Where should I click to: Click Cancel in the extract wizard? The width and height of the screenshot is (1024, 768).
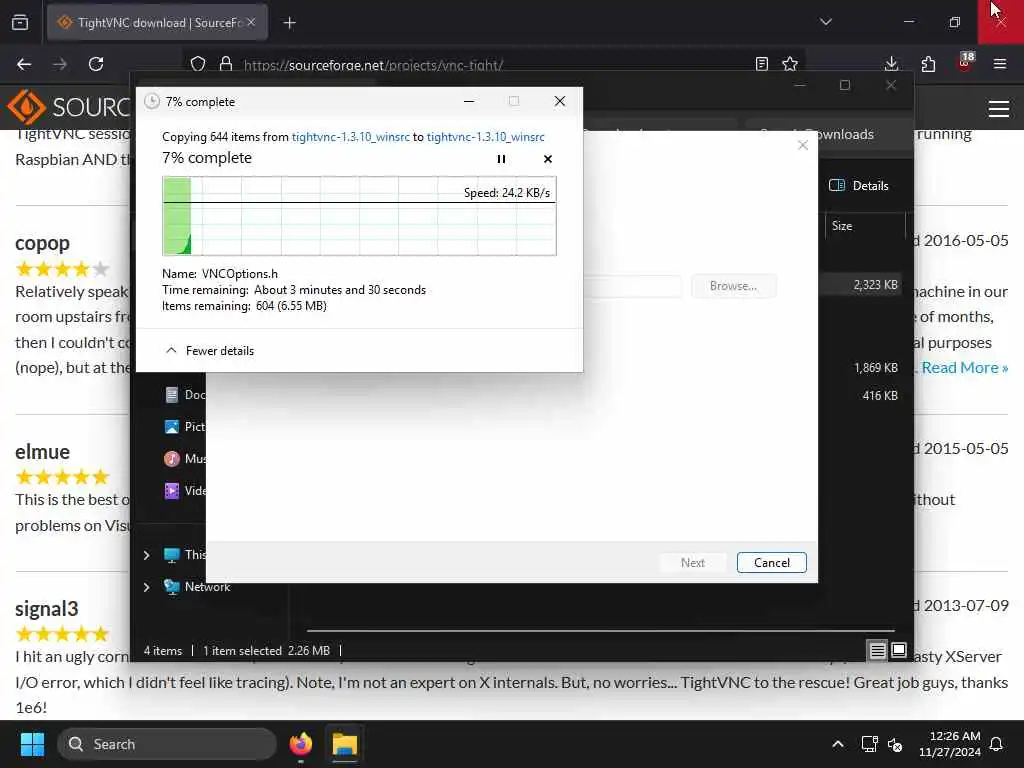771,562
